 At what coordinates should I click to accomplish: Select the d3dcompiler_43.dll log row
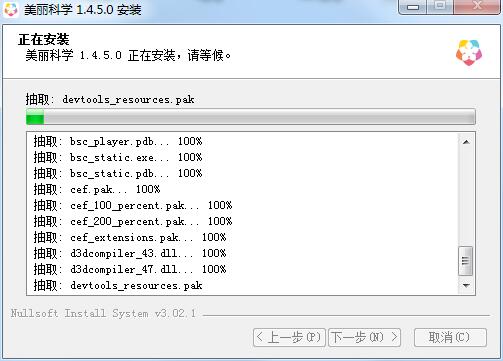click(242, 253)
